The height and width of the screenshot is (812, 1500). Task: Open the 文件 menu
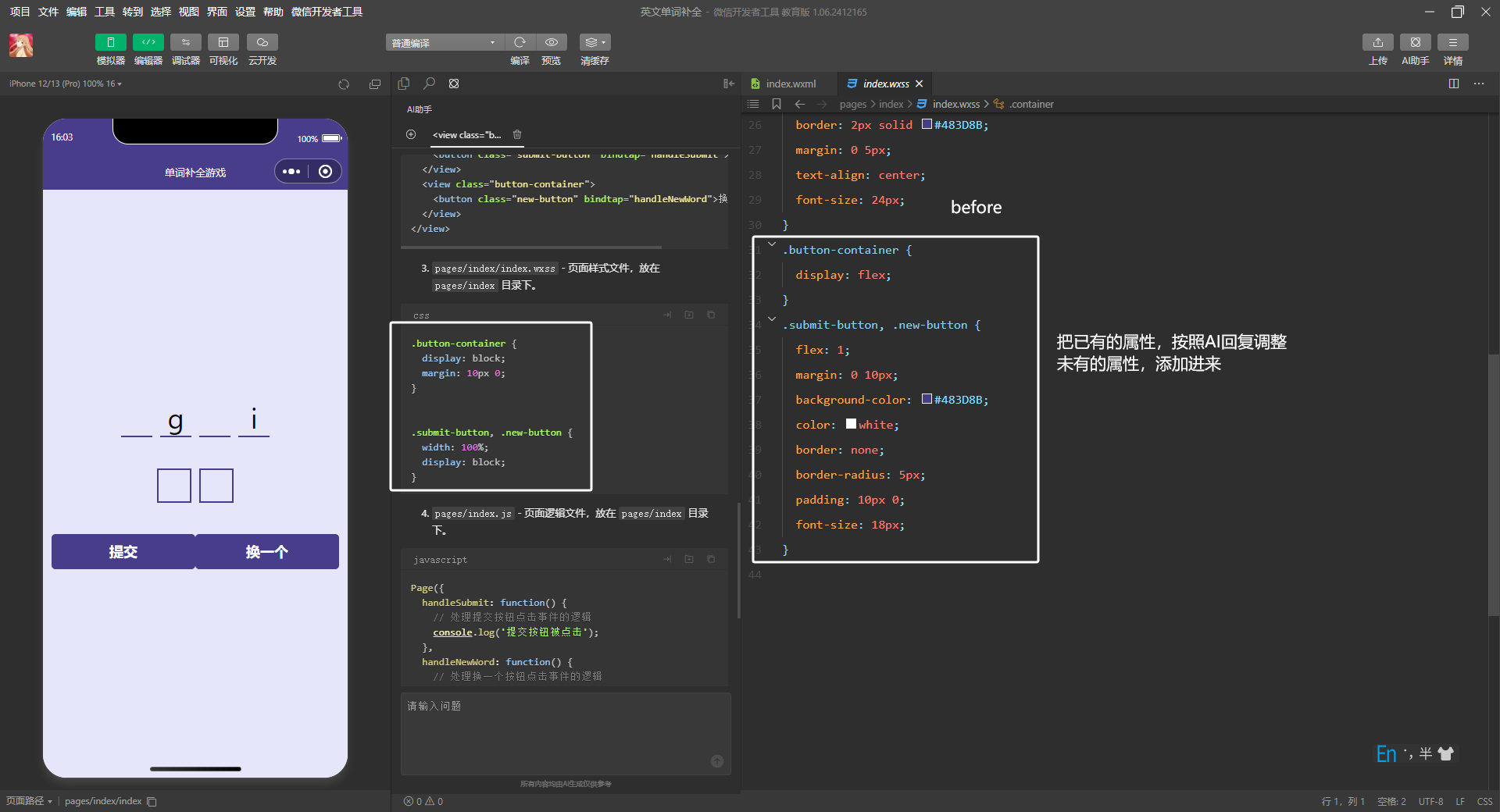[48, 12]
